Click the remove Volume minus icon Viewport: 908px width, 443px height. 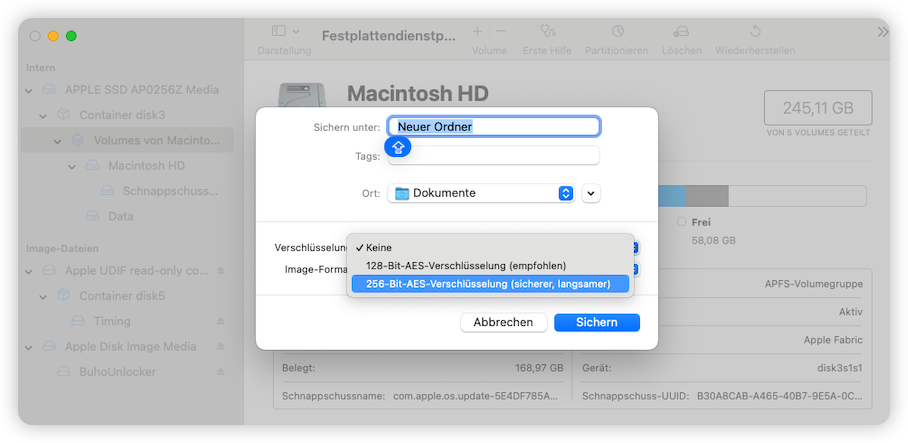pos(501,31)
